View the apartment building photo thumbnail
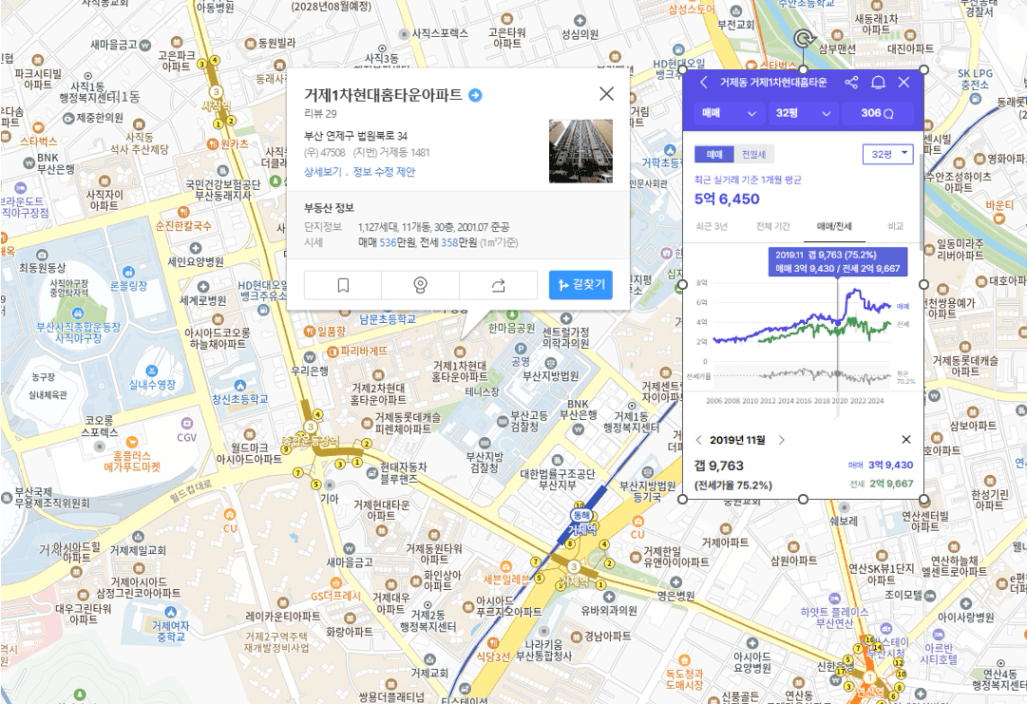 [x=581, y=151]
